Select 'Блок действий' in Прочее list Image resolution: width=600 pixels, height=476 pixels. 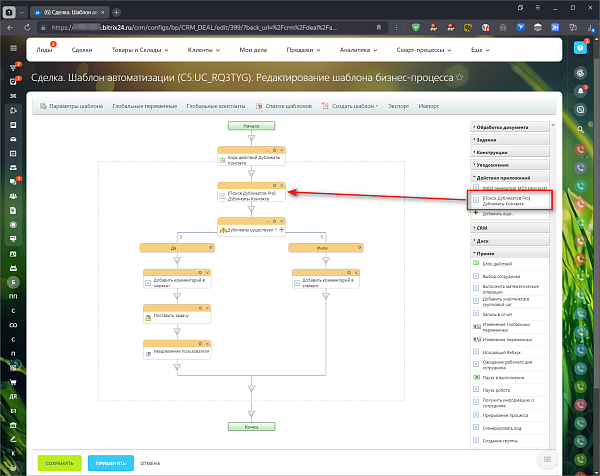click(x=497, y=264)
